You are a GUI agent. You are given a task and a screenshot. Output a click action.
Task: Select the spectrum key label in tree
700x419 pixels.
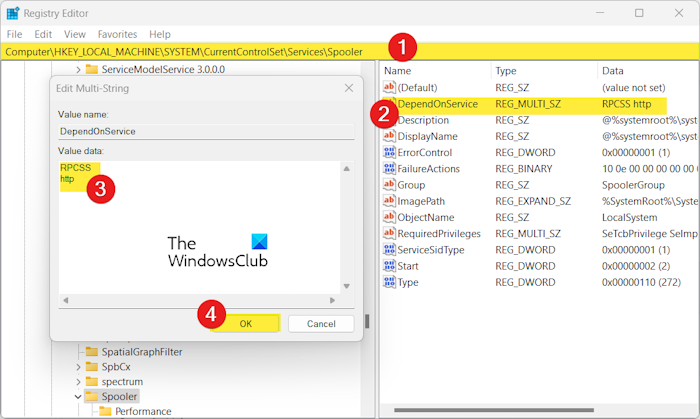tap(122, 382)
